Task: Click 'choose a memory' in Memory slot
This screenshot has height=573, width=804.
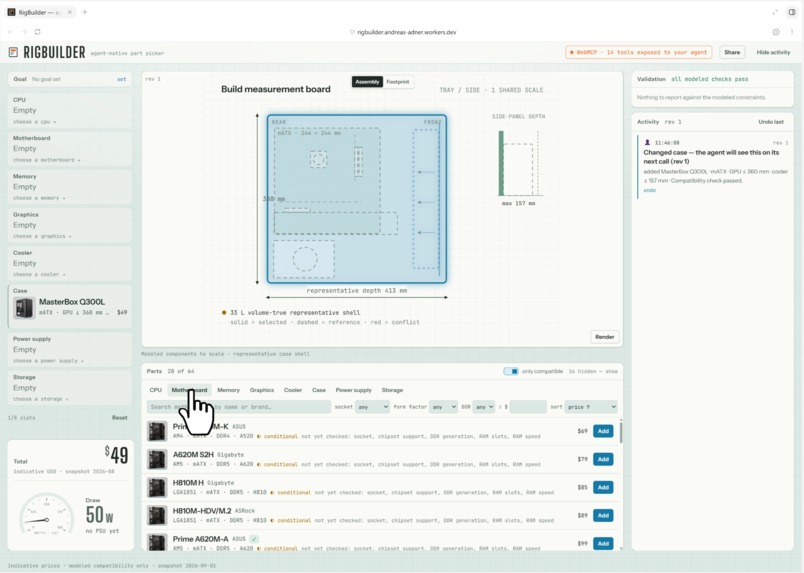Action: tap(39, 198)
